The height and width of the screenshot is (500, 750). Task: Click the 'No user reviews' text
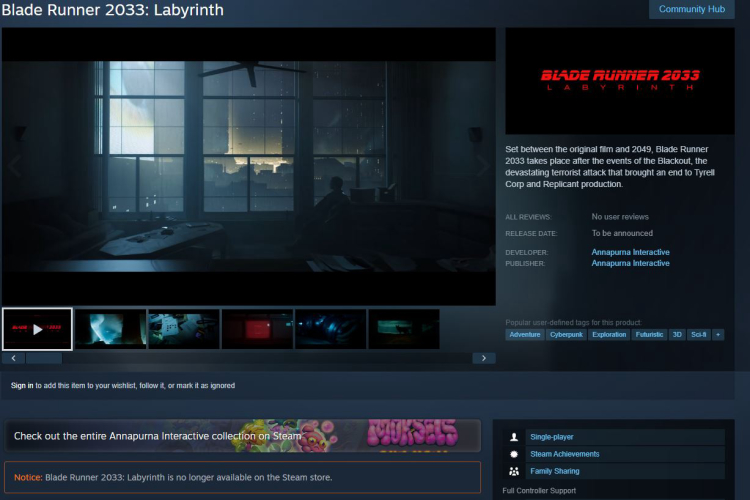620,217
